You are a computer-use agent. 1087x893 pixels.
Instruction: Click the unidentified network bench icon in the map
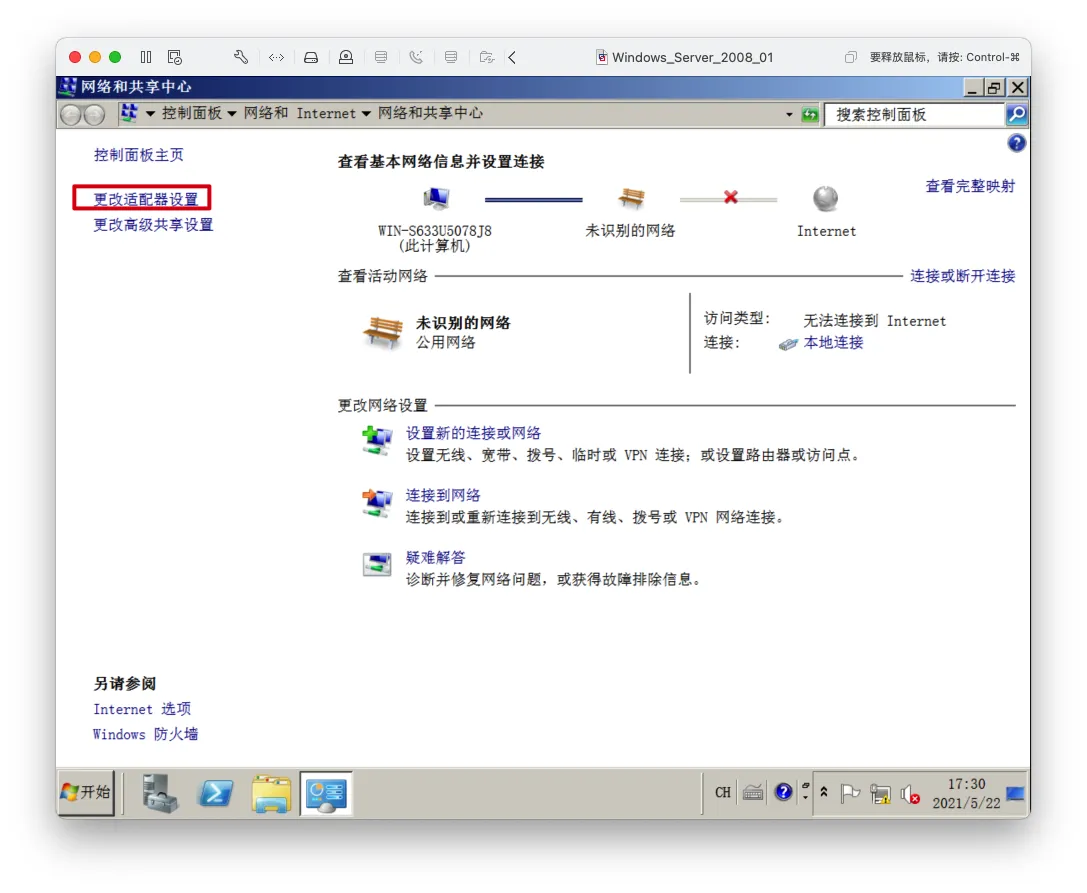pos(631,198)
